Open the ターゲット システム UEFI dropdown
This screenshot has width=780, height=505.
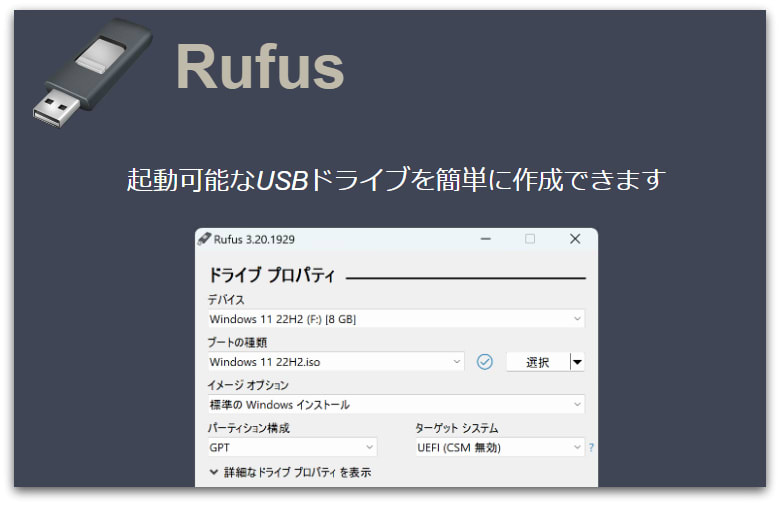(x=500, y=447)
